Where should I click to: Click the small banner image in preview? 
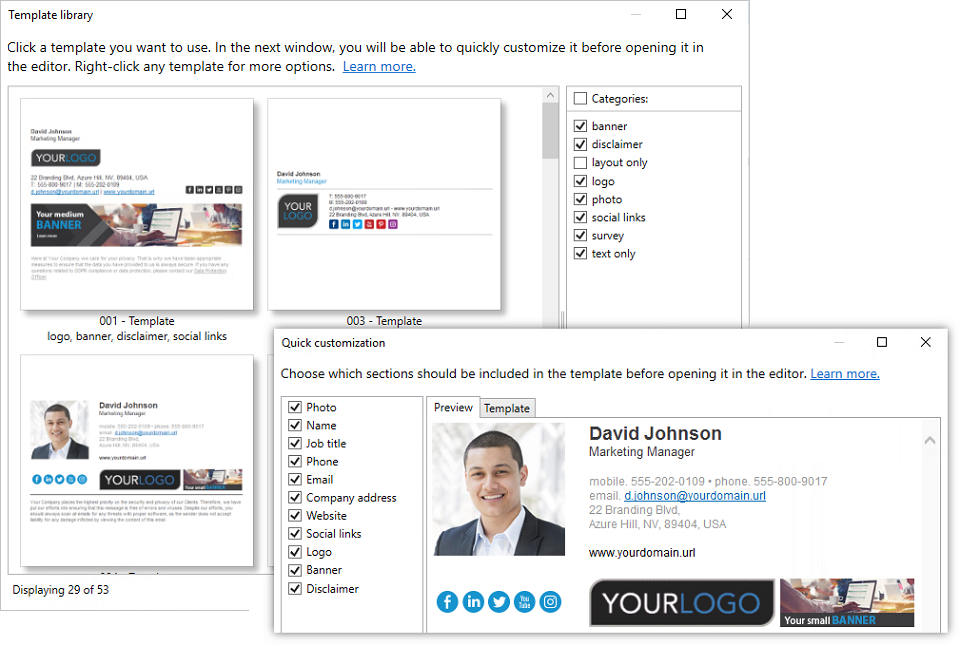pyautogui.click(x=846, y=602)
